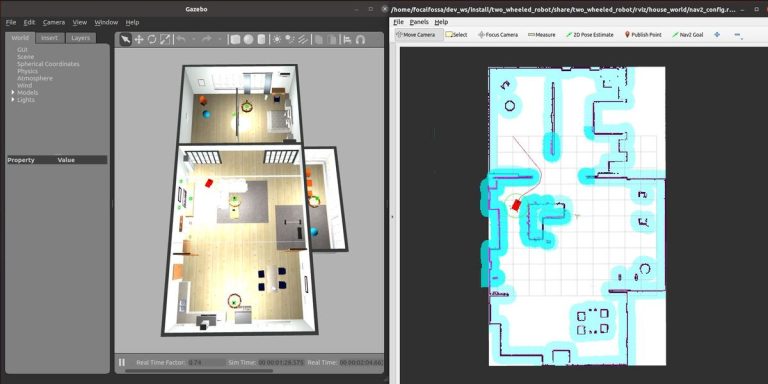Click the Property column header

pyautogui.click(x=21, y=160)
